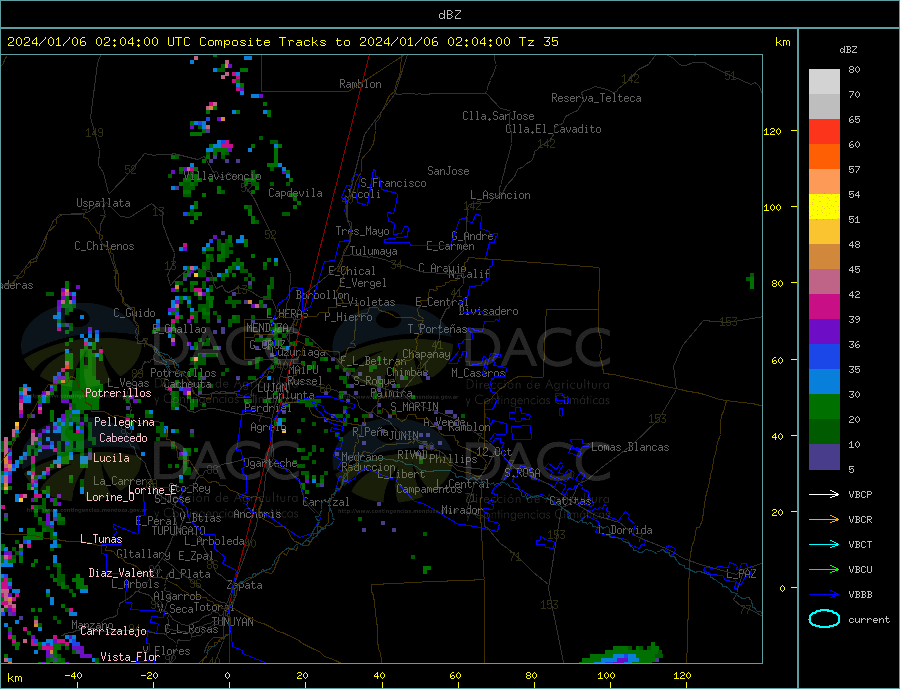The height and width of the screenshot is (689, 900).
Task: Click the 'Clla.El_Cavadito' map label
Action: 553,129
